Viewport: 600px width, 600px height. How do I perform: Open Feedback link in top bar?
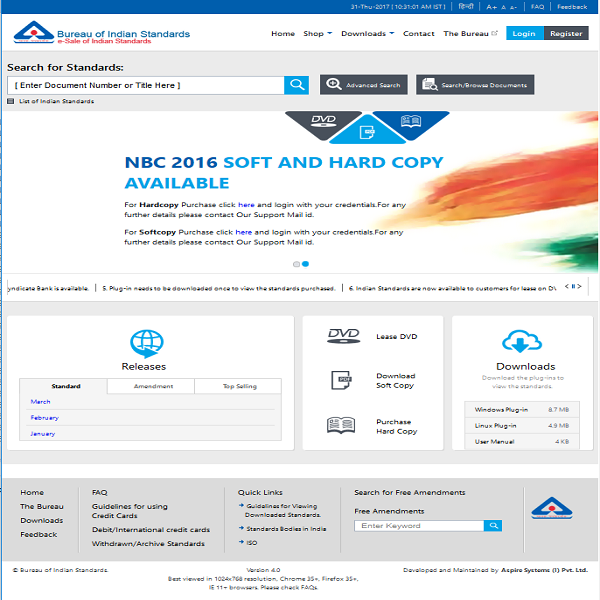pos(572,7)
